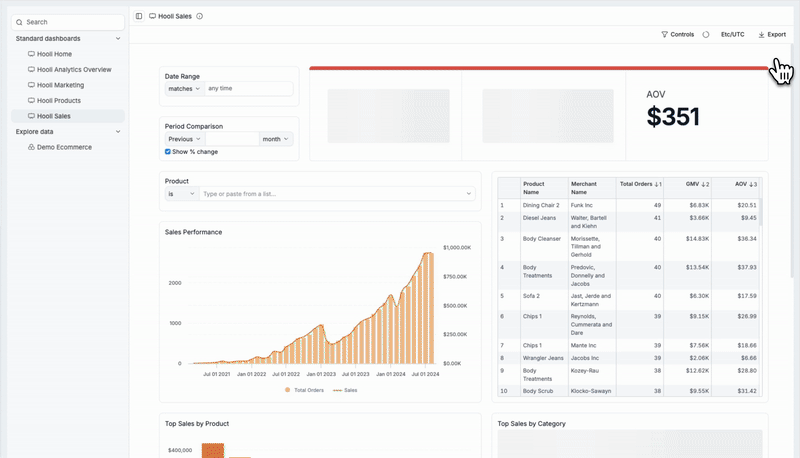Click the search magnifier icon in sidebar

point(20,21)
